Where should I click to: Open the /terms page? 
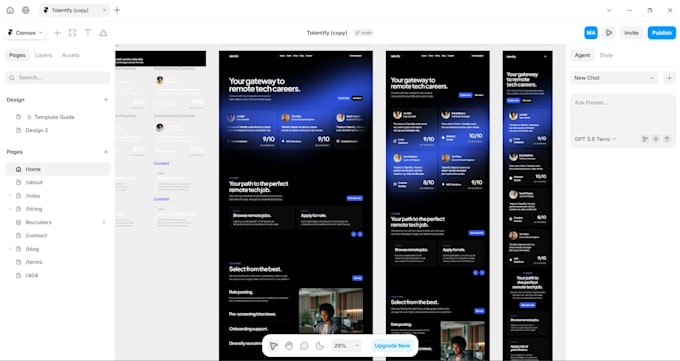(x=34, y=262)
